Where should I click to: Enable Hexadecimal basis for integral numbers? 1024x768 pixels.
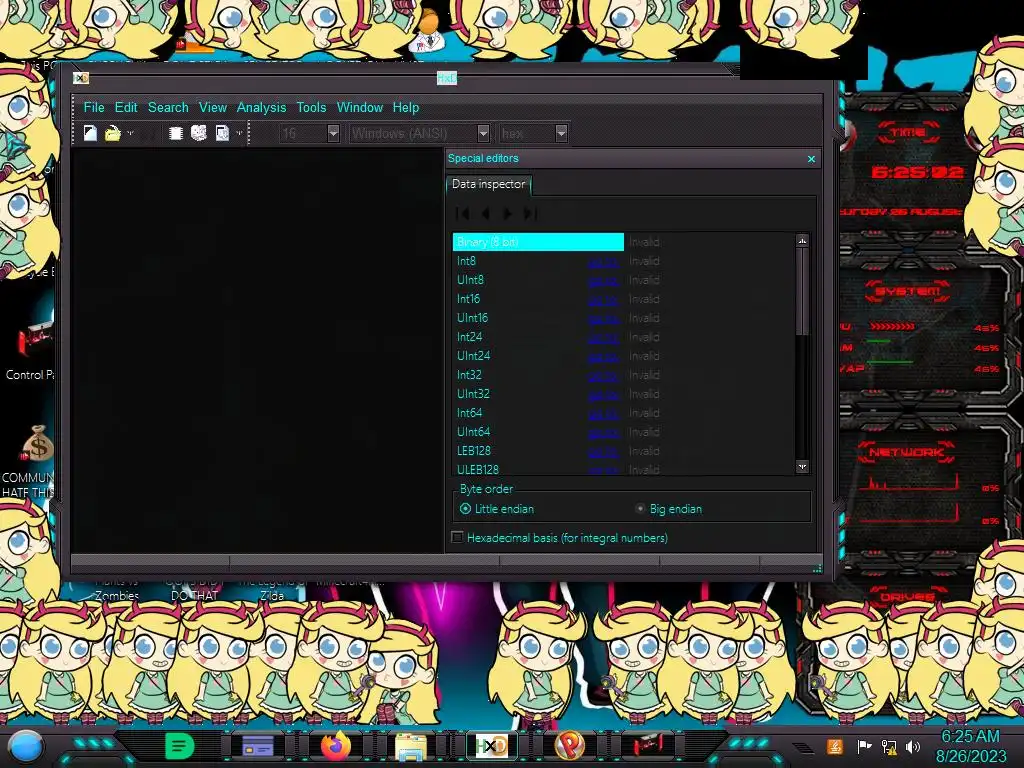pos(560,537)
